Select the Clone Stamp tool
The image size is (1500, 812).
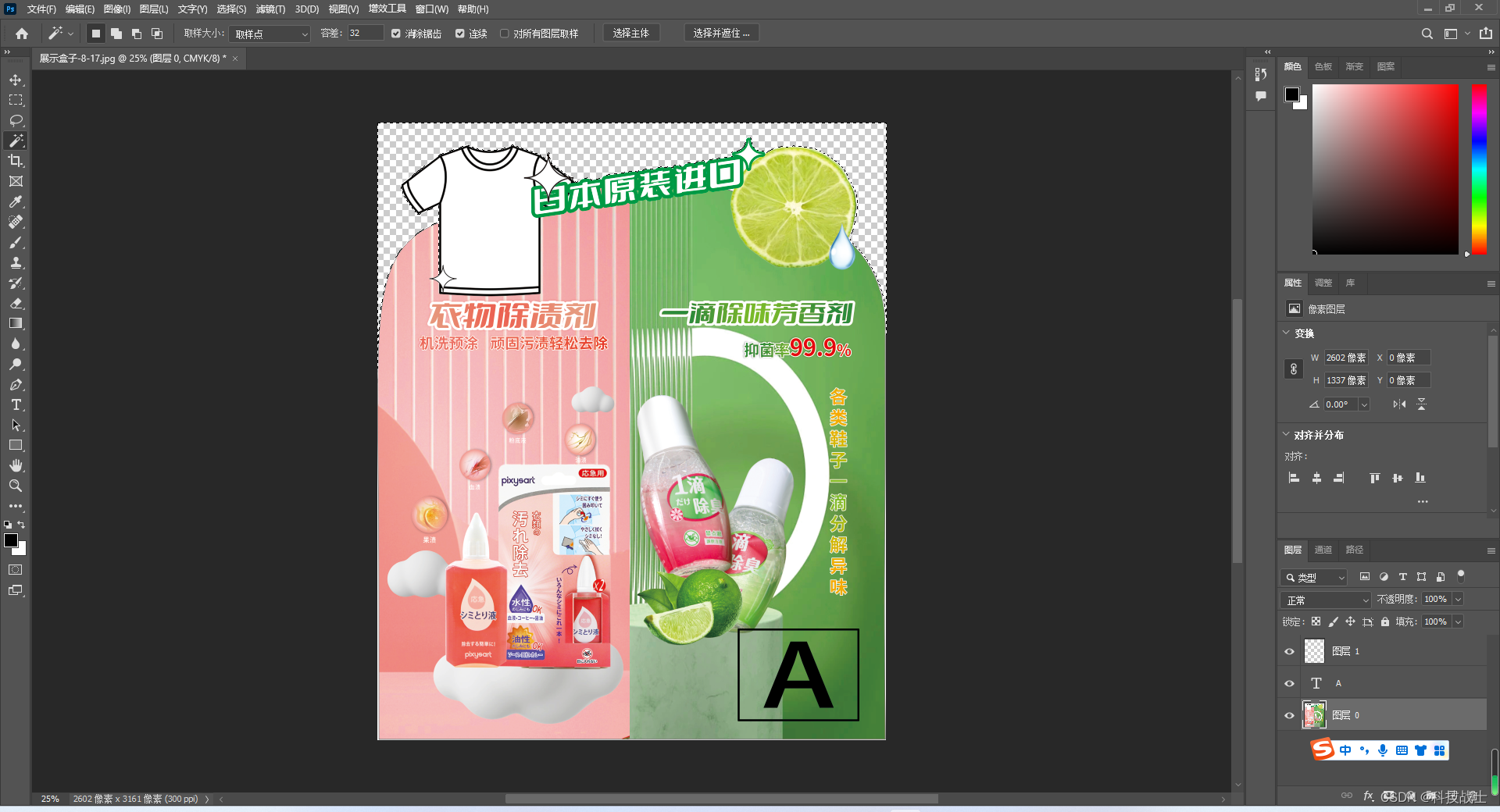[16, 263]
